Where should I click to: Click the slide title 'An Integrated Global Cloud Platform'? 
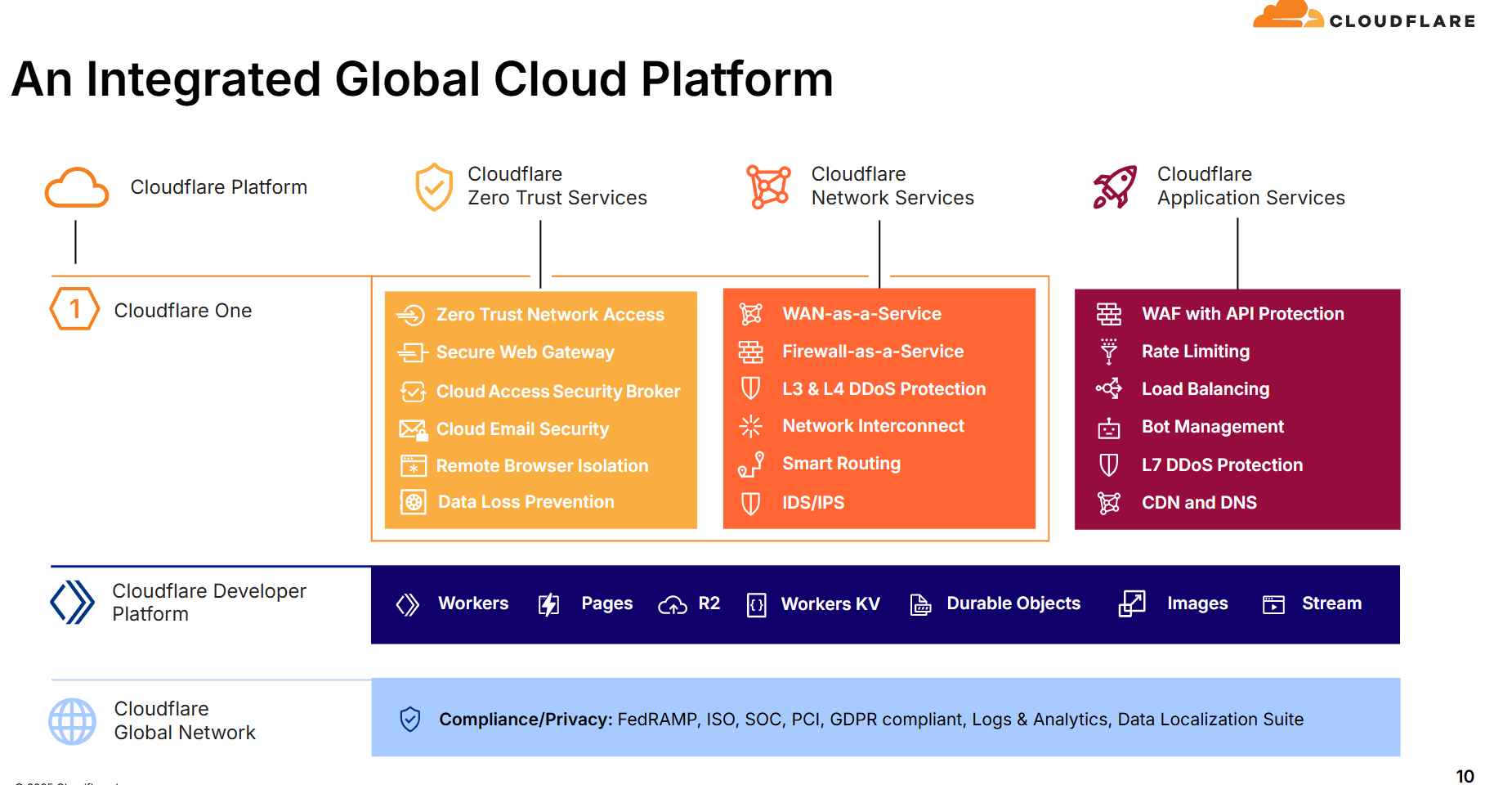(x=422, y=80)
